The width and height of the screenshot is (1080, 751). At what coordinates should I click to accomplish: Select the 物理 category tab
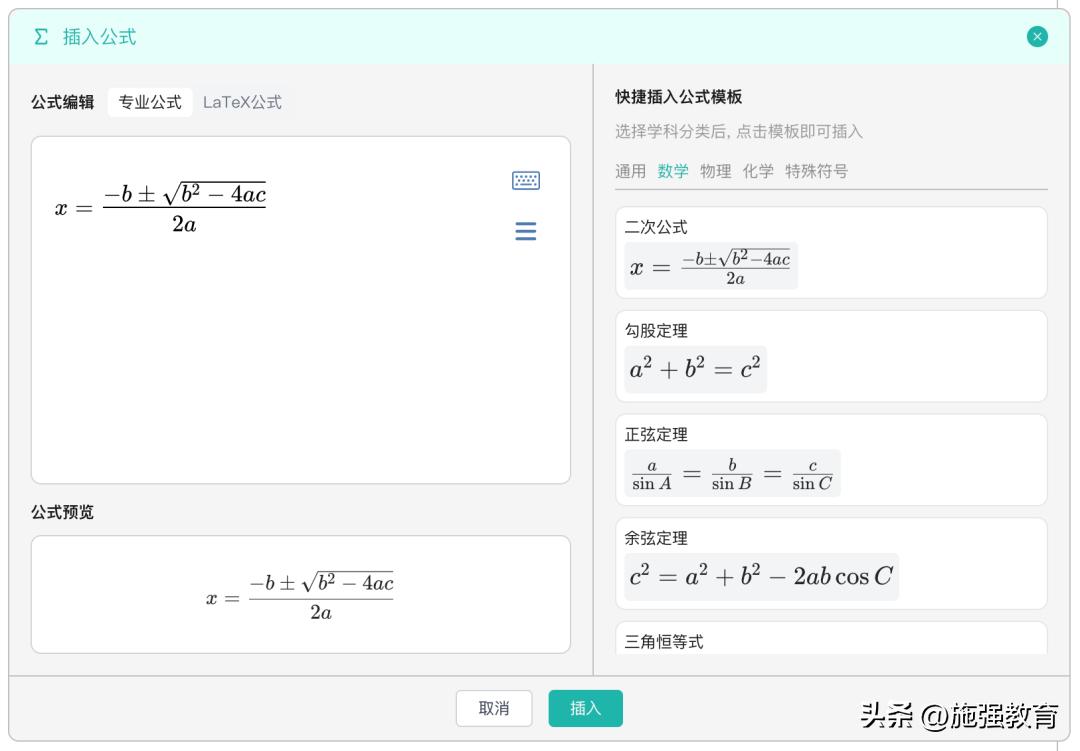click(716, 171)
